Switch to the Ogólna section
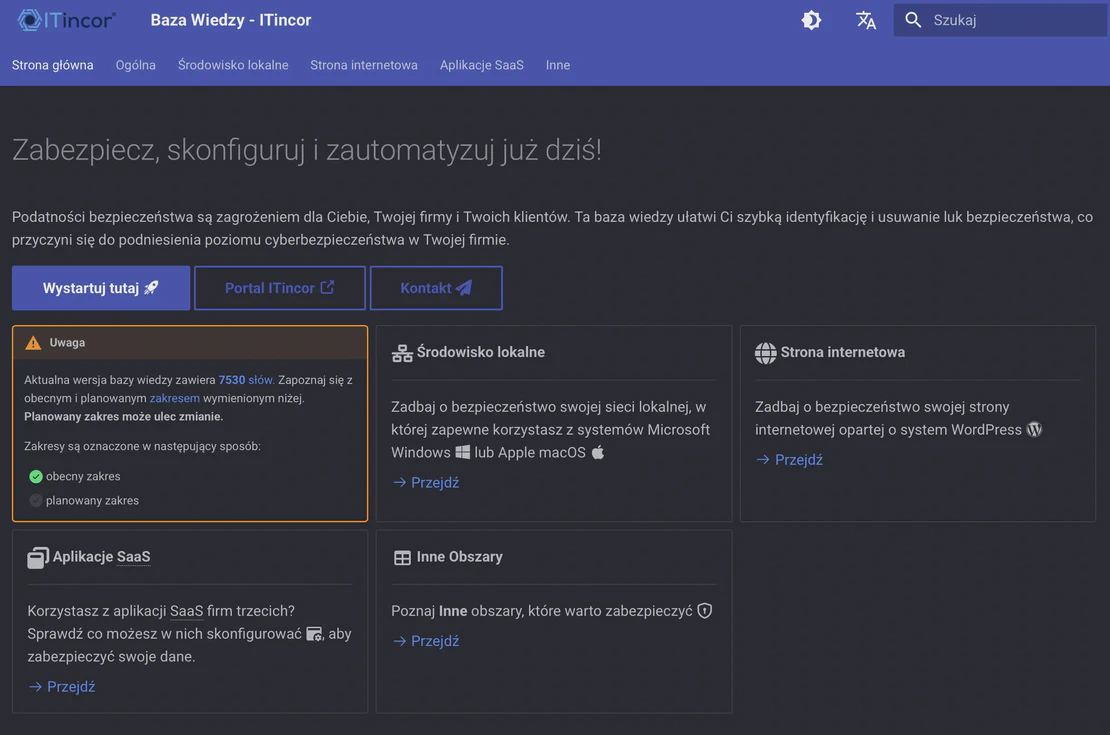1110x735 pixels. 135,64
